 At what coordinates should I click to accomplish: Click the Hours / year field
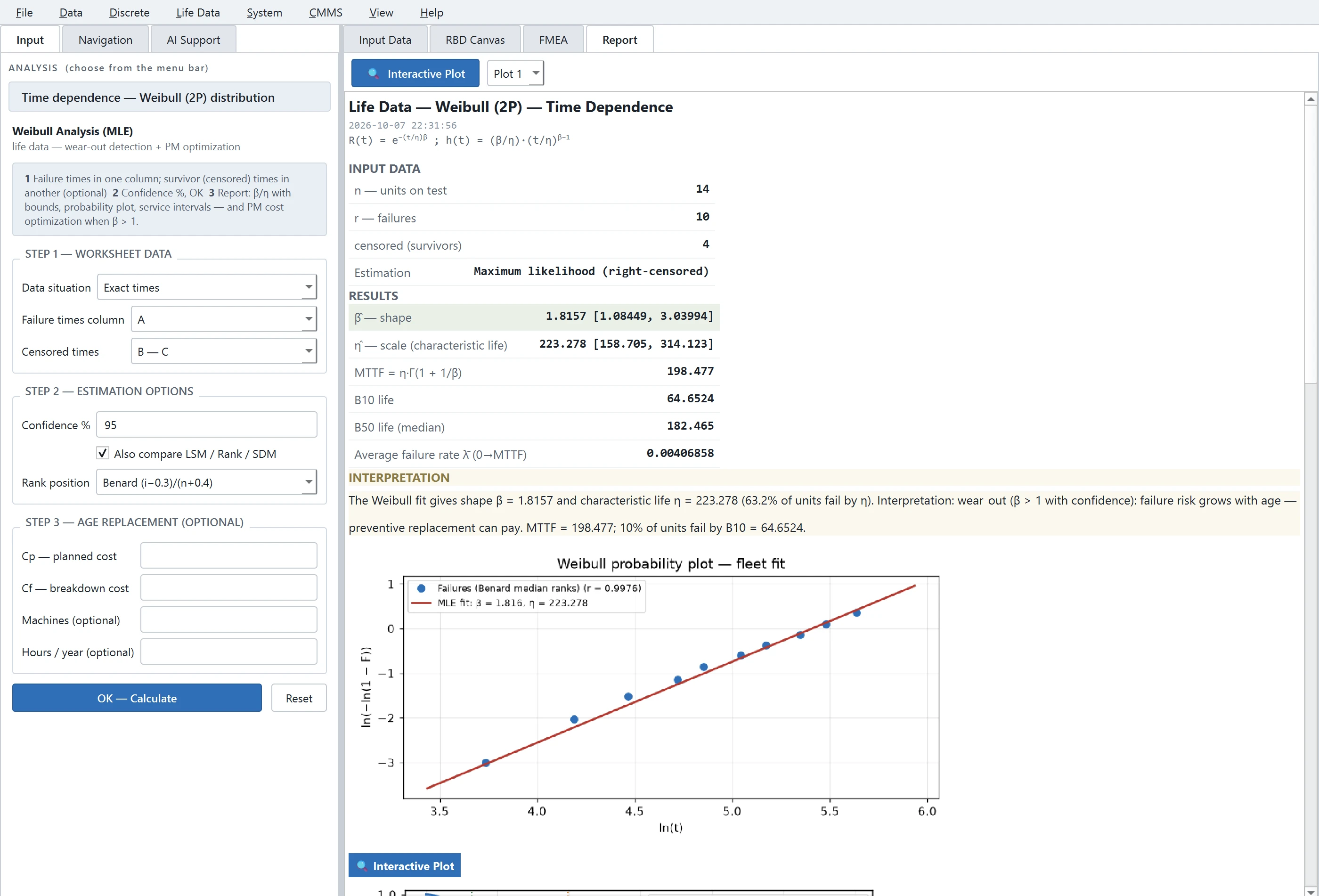[x=229, y=652]
